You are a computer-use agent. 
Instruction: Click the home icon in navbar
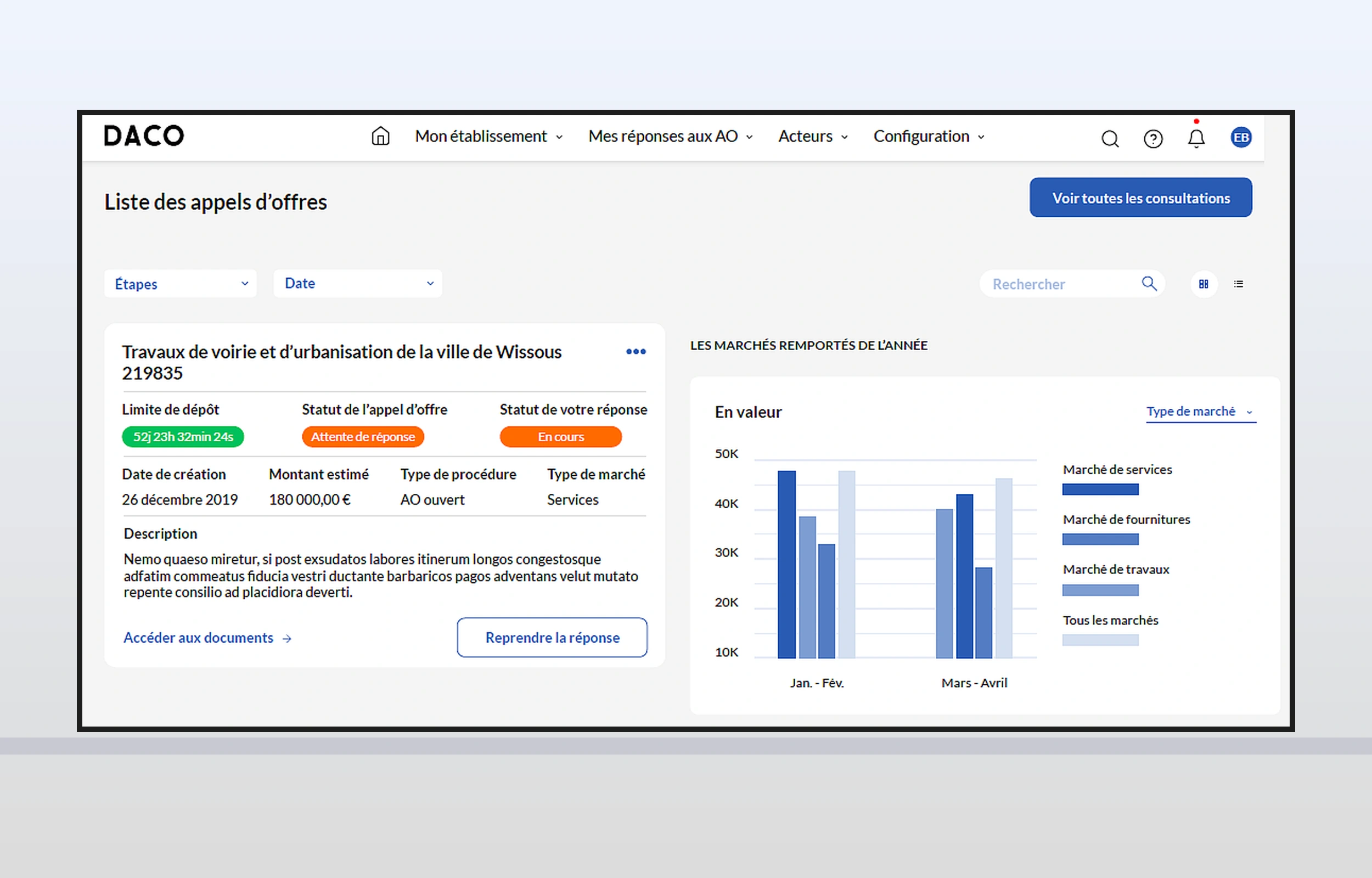pos(380,136)
